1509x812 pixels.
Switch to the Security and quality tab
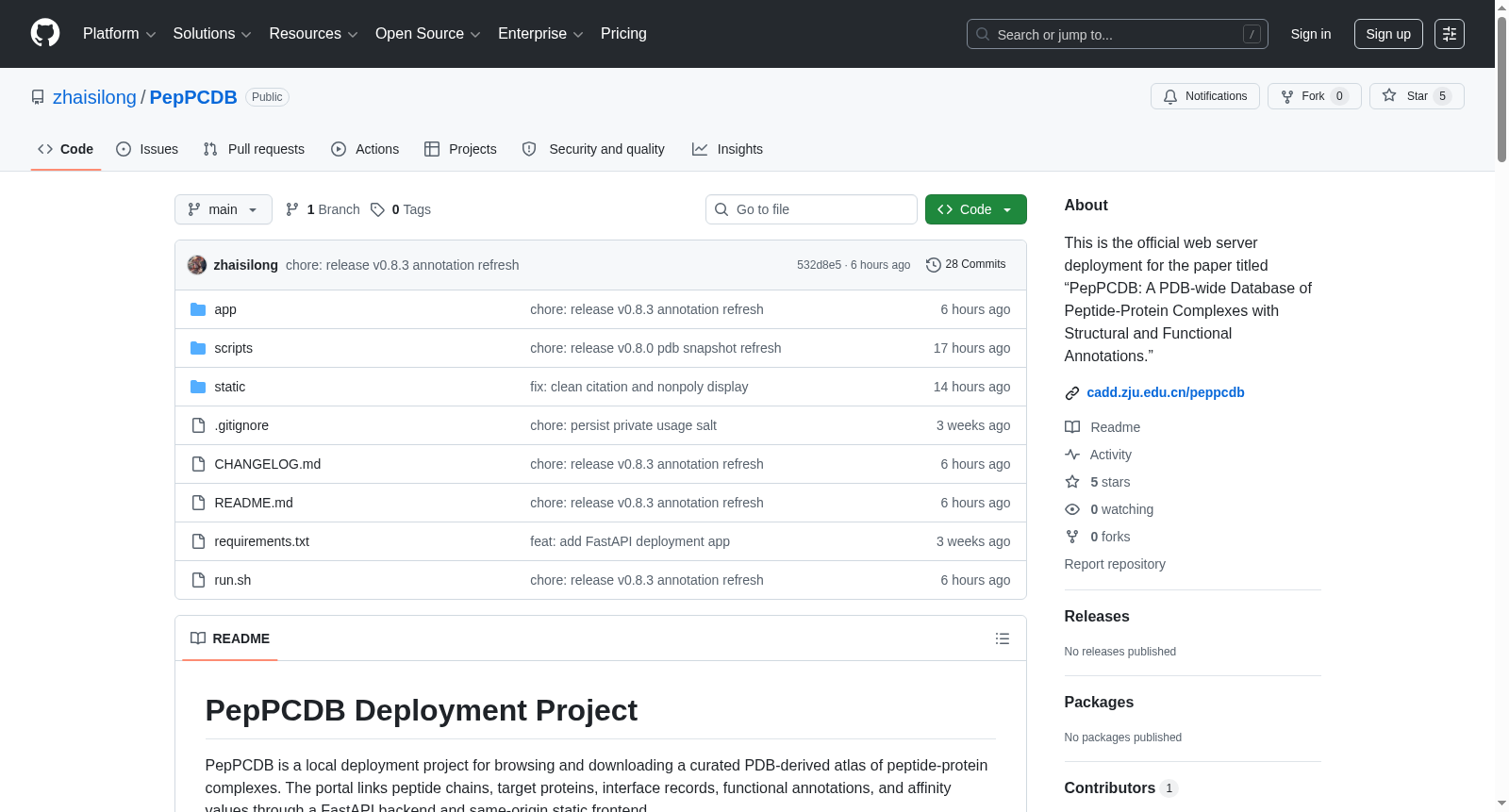[593, 149]
